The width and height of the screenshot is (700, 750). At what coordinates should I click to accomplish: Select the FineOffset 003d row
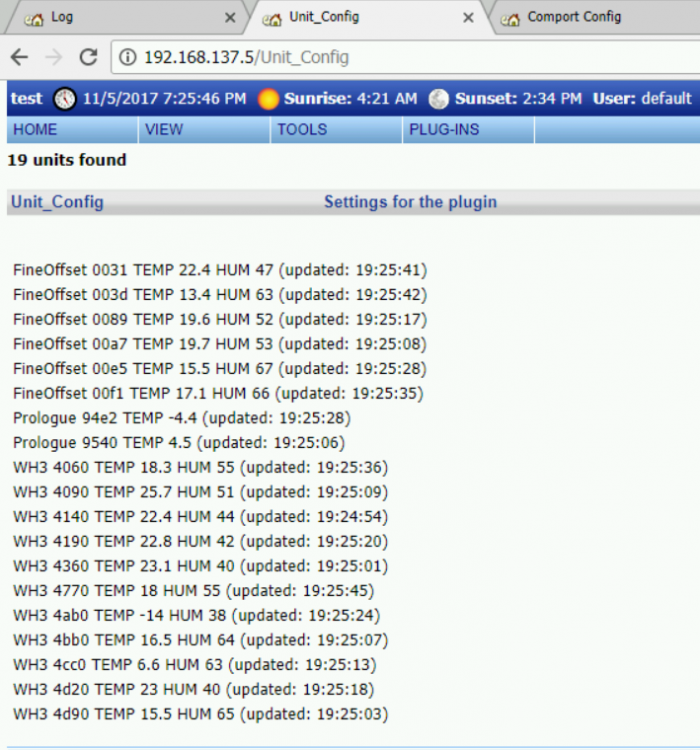[220, 295]
